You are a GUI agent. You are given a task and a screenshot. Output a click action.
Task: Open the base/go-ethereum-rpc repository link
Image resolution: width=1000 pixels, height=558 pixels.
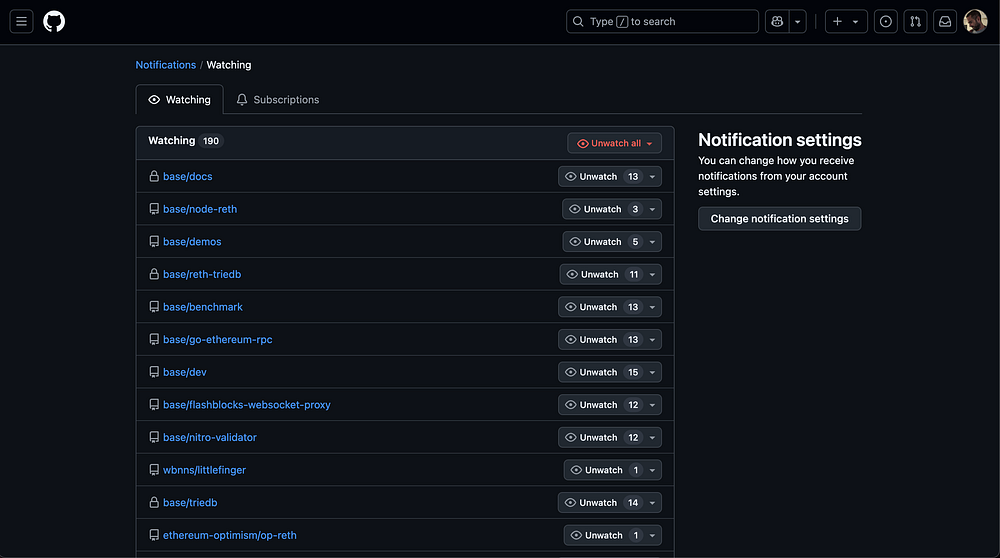click(217, 339)
